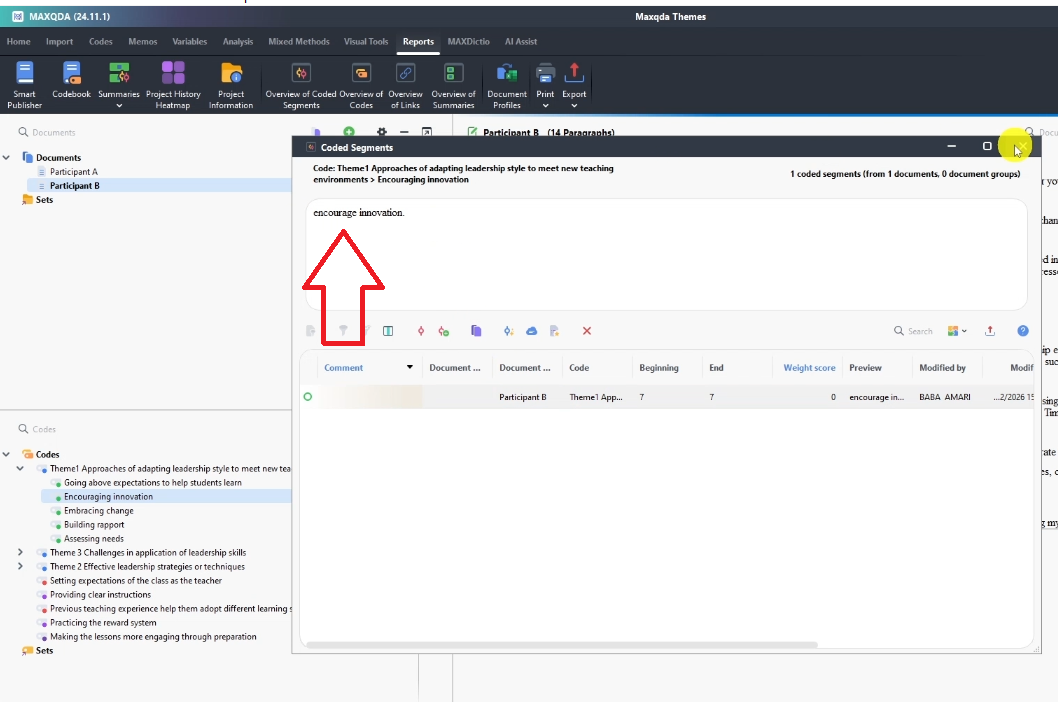Screen dimensions: 1058x702
Task: Expand Theme 3 Challenges code
Action: pos(20,553)
